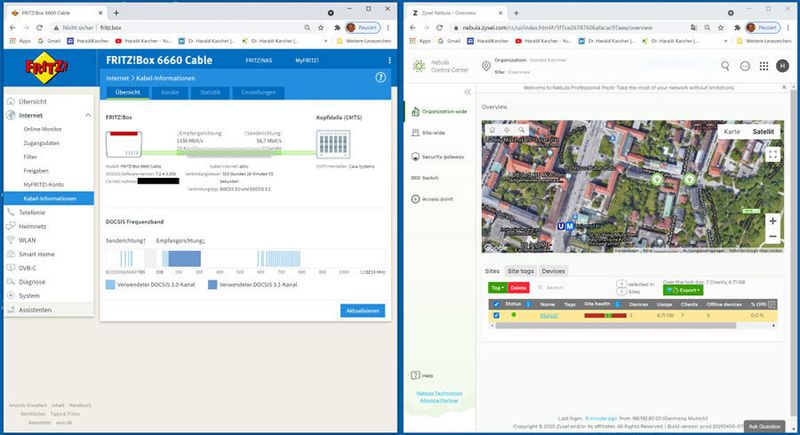Click the info icon next to Status column

pyautogui.click(x=528, y=304)
